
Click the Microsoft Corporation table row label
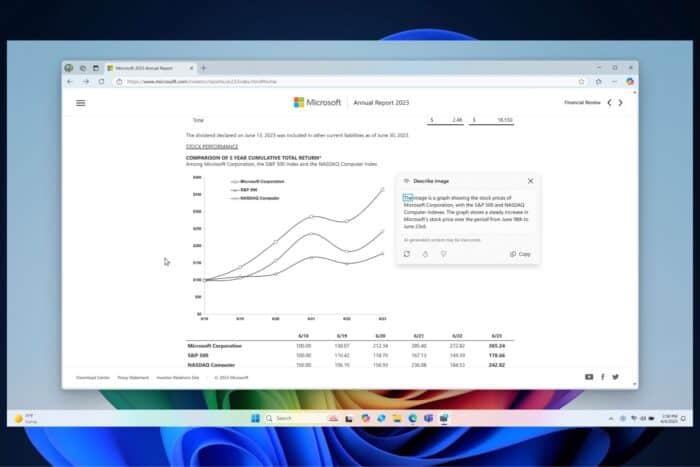[x=215, y=346]
